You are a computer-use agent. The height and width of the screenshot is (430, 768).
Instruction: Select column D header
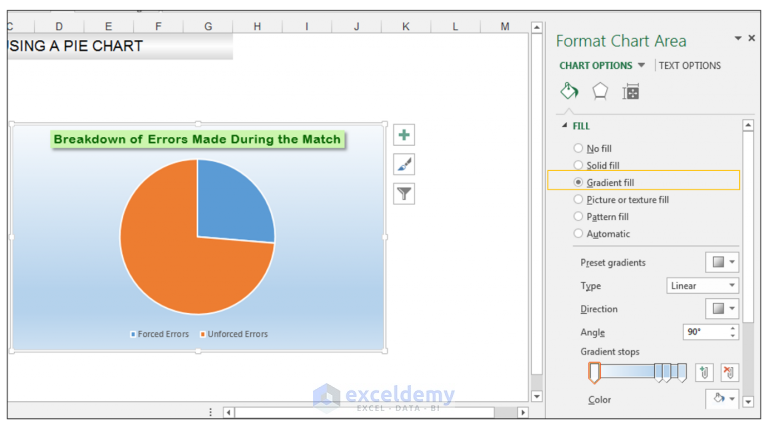coord(59,26)
